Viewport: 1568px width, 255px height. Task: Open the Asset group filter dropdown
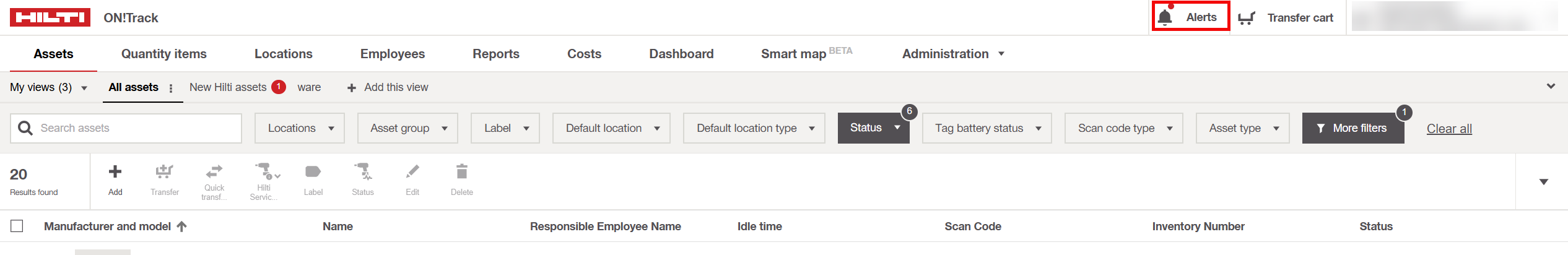pos(407,128)
